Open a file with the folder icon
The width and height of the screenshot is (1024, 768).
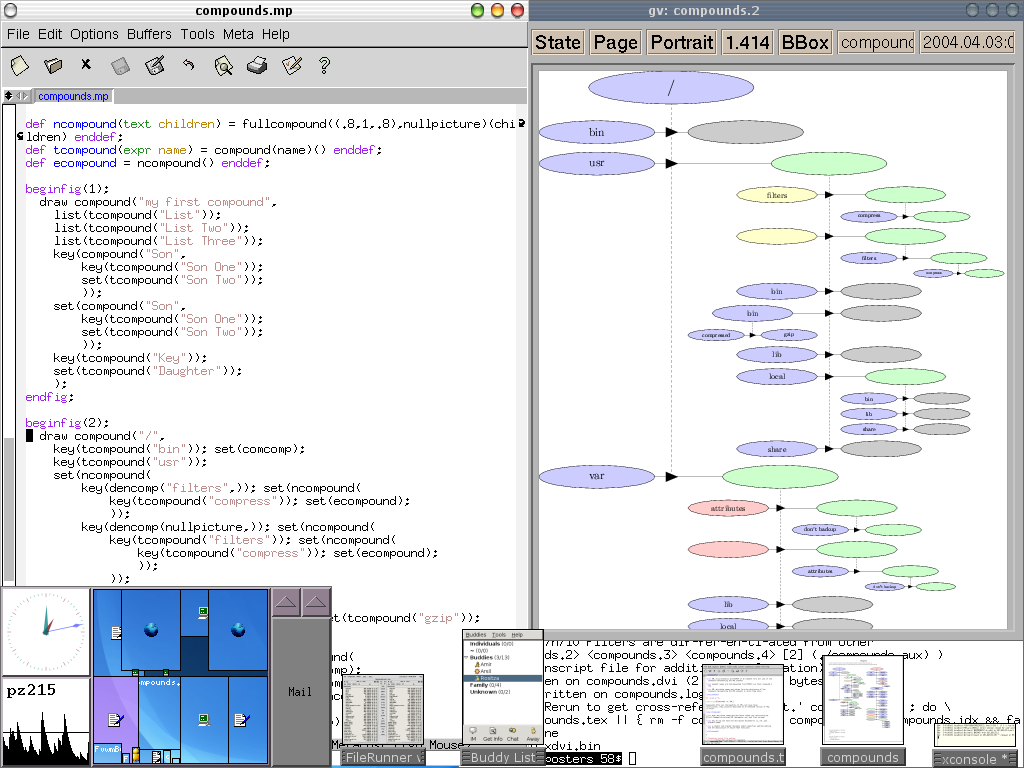[x=53, y=66]
